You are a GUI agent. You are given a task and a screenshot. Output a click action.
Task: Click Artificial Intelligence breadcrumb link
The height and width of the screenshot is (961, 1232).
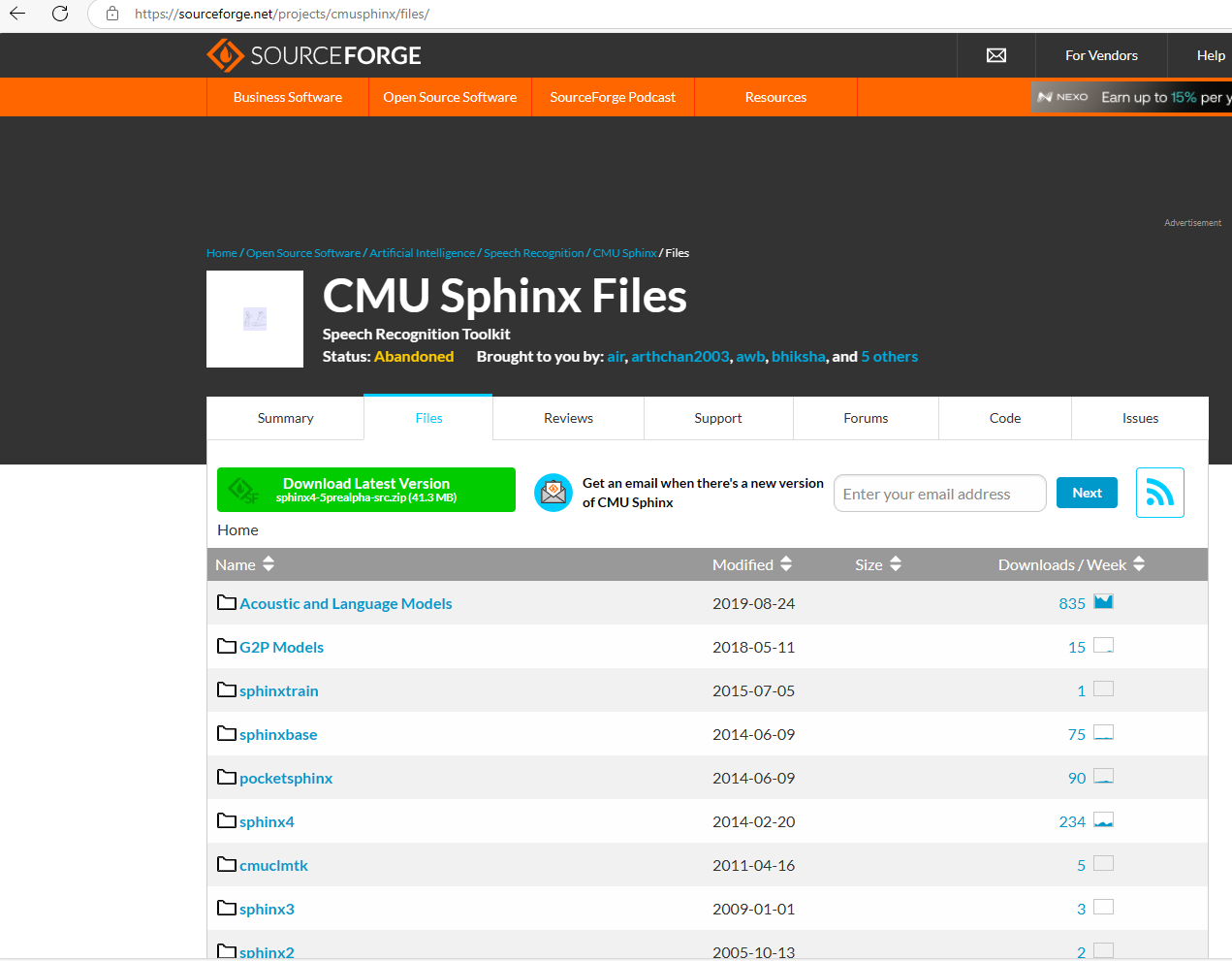[423, 253]
